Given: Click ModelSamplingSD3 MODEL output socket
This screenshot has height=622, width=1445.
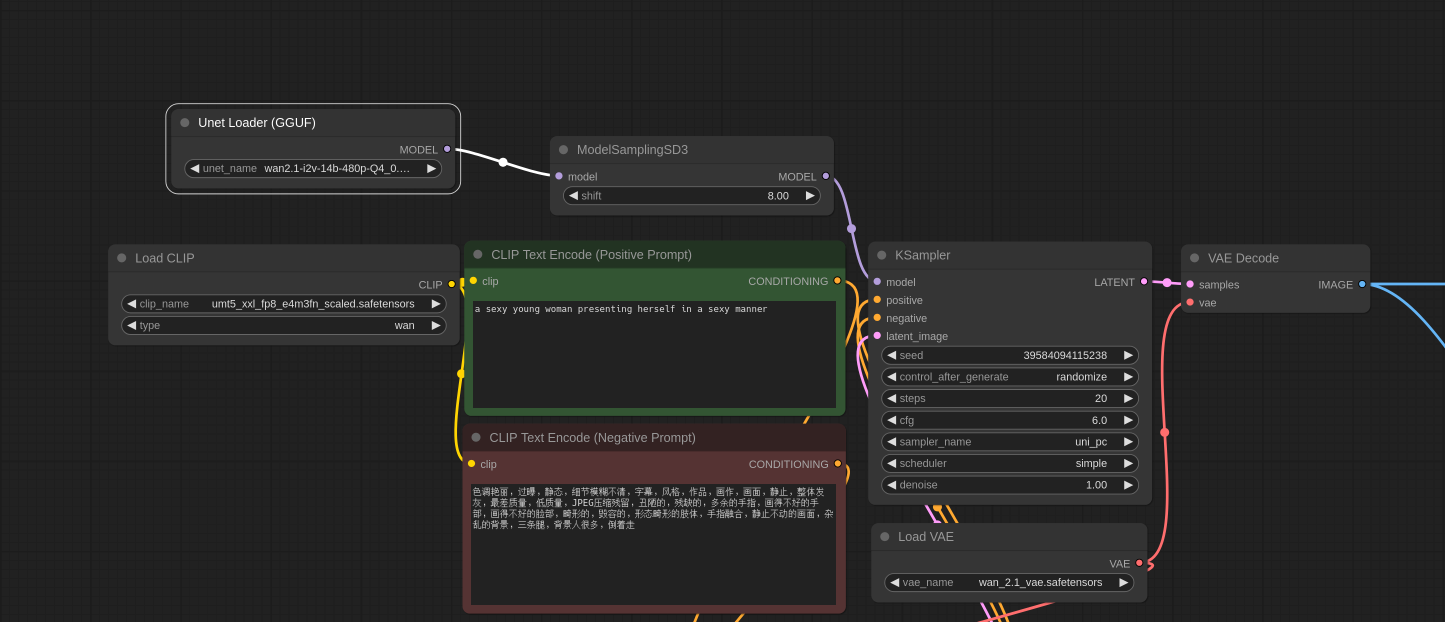Looking at the screenshot, I should point(826,176).
